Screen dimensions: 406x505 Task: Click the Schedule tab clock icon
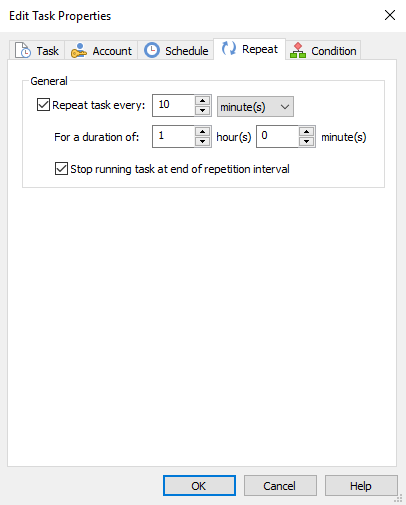[152, 50]
